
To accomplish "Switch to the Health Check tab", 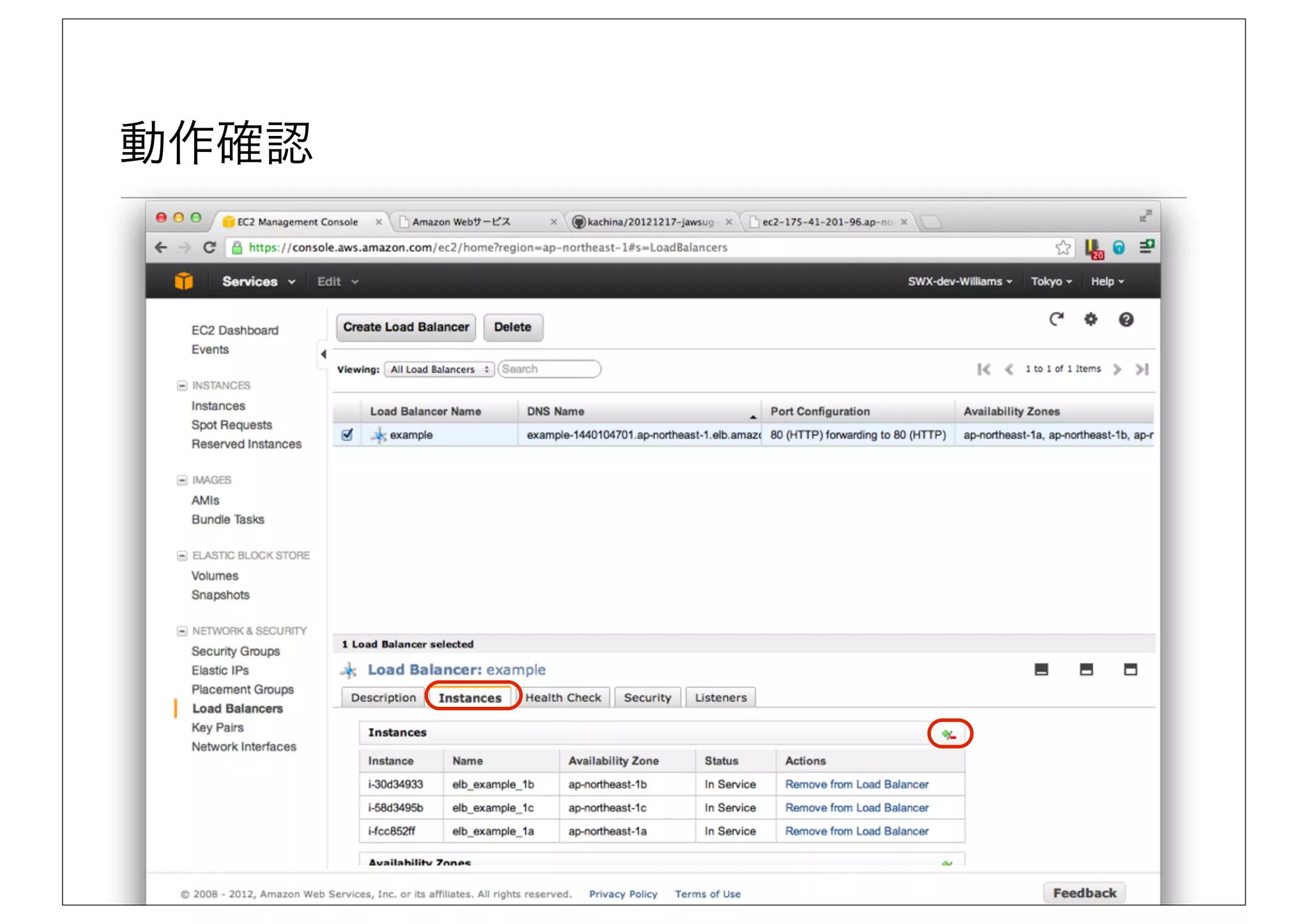I will click(x=563, y=697).
